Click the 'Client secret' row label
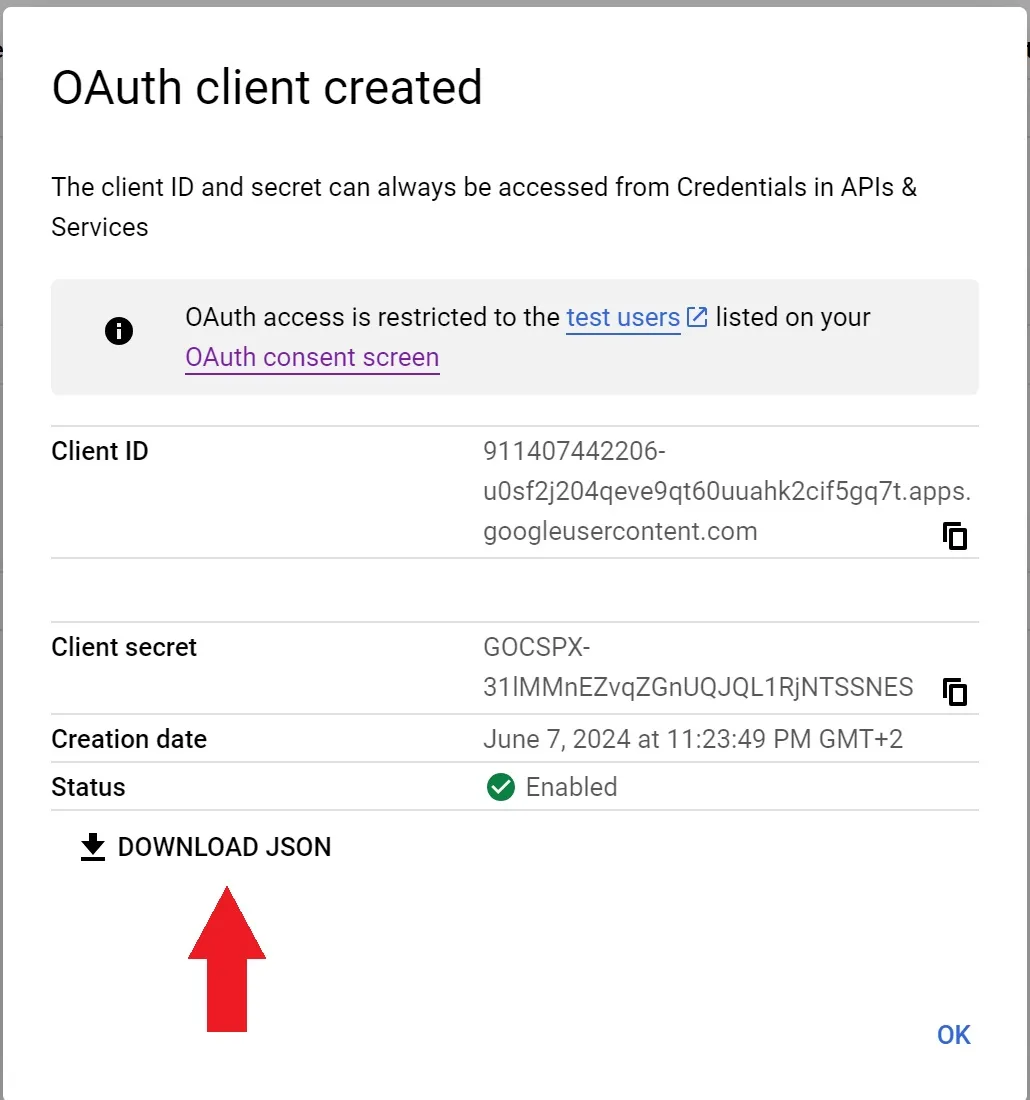This screenshot has height=1100, width=1030. tap(124, 647)
